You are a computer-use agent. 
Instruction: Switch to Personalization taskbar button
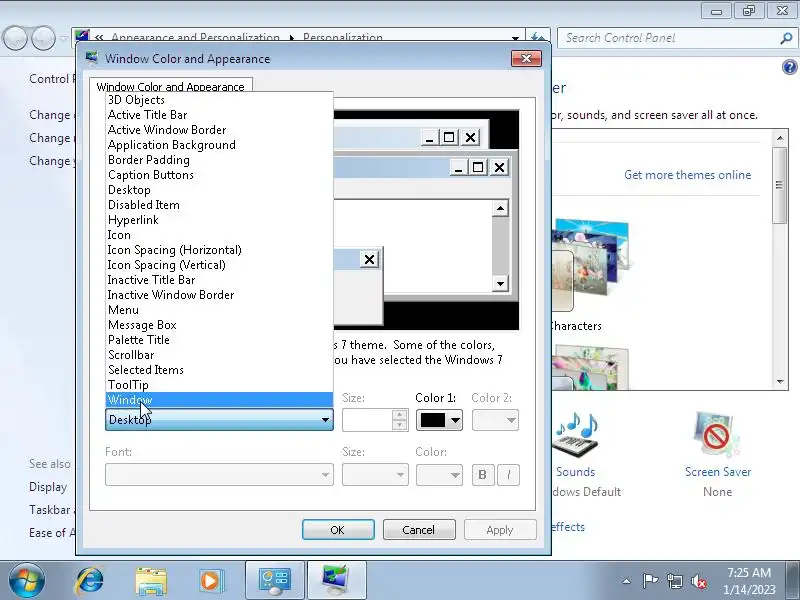pyautogui.click(x=337, y=581)
